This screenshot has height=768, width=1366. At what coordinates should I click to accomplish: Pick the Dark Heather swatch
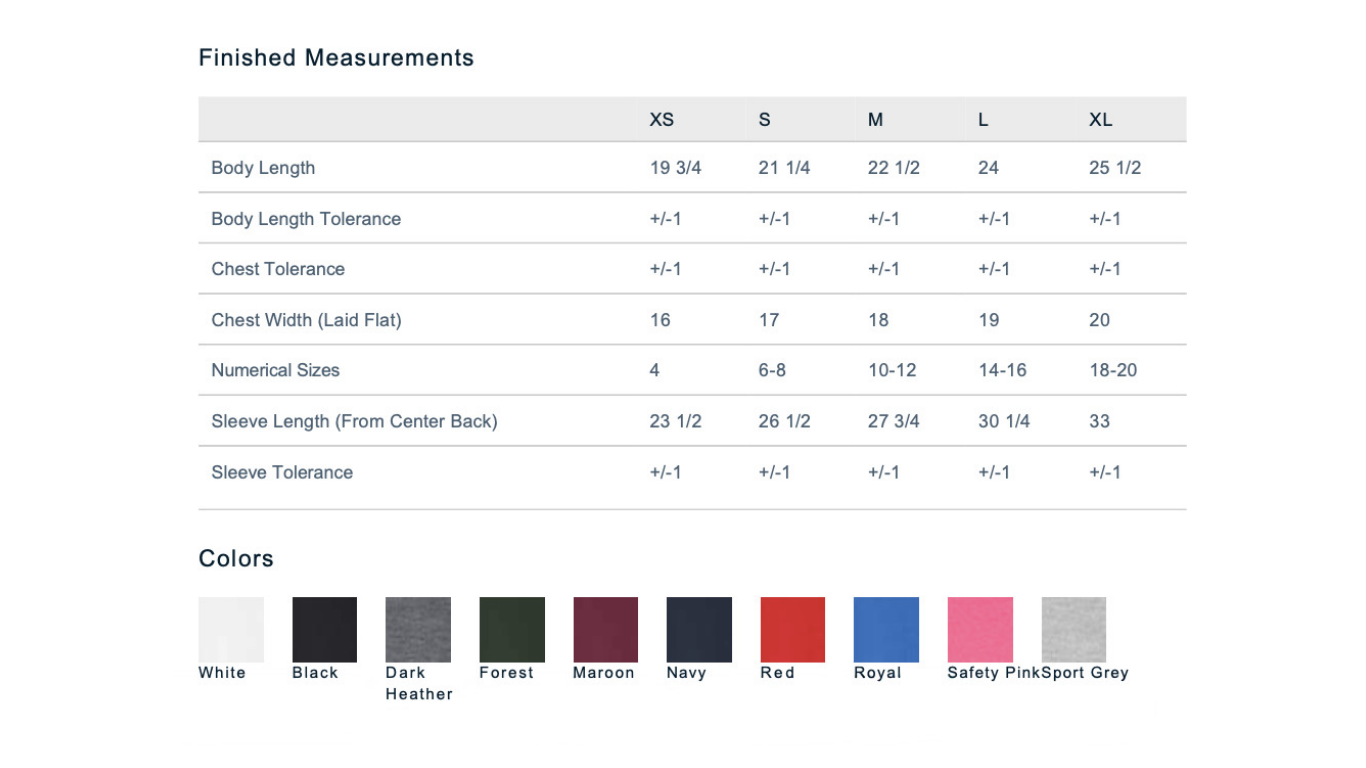click(418, 629)
